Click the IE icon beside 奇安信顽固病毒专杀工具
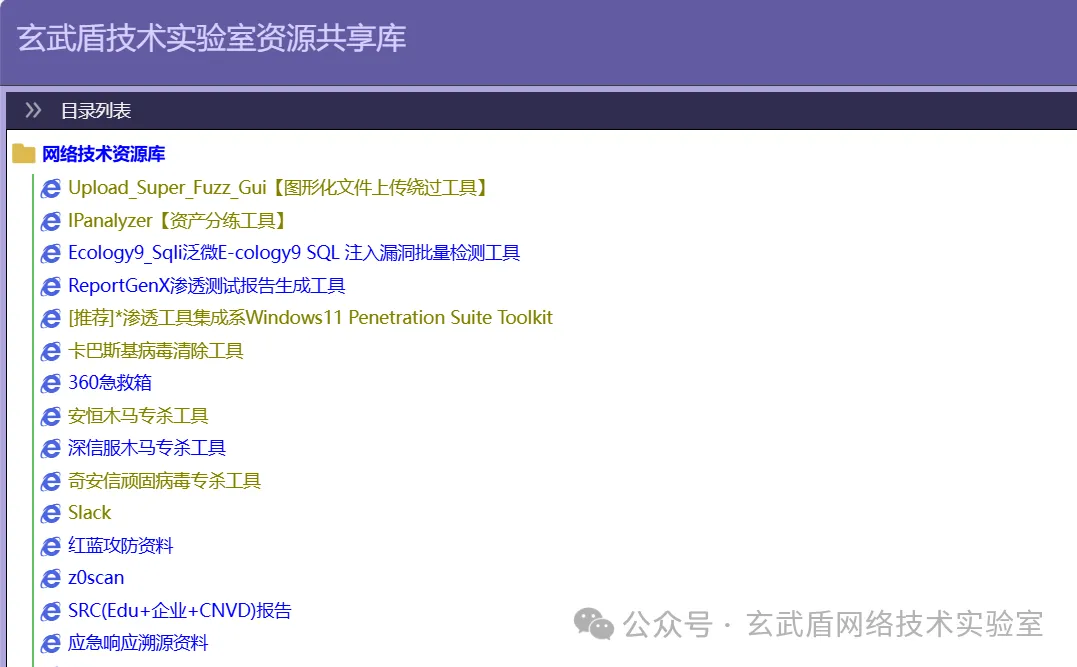The image size is (1077, 667). pyautogui.click(x=51, y=482)
